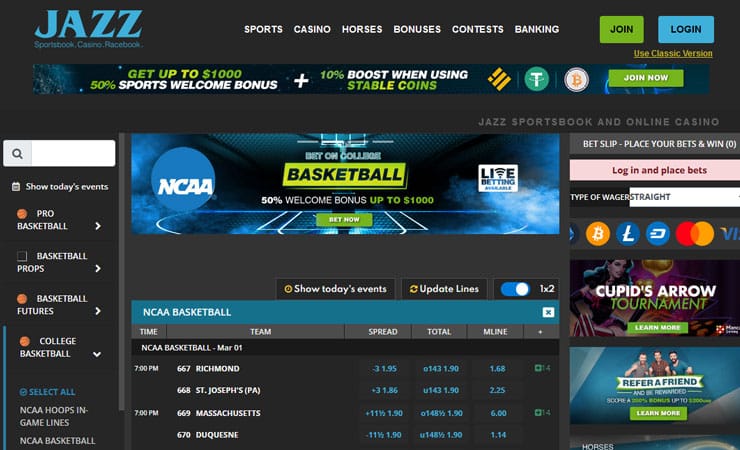Click the Bitcoin coin icon in top banner
This screenshot has width=740, height=450.
click(x=576, y=79)
